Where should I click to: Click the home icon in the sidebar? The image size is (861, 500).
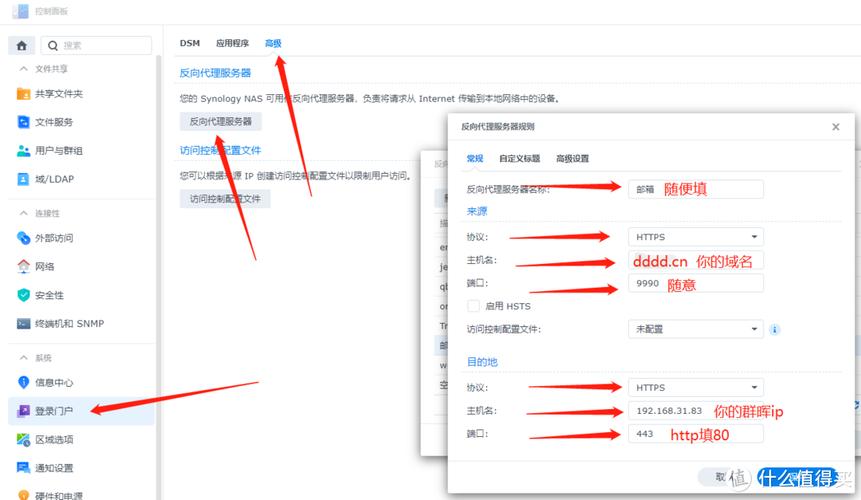coord(21,45)
